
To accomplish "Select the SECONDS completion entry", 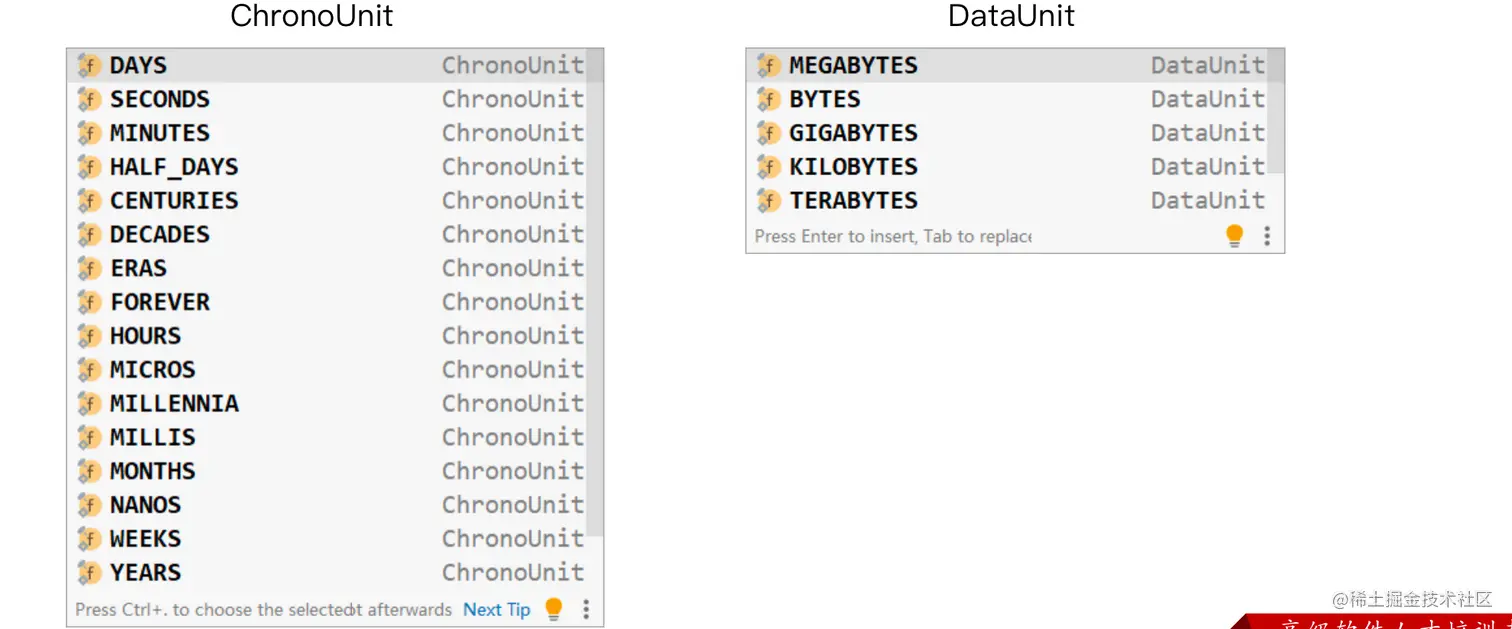I will 327,99.
